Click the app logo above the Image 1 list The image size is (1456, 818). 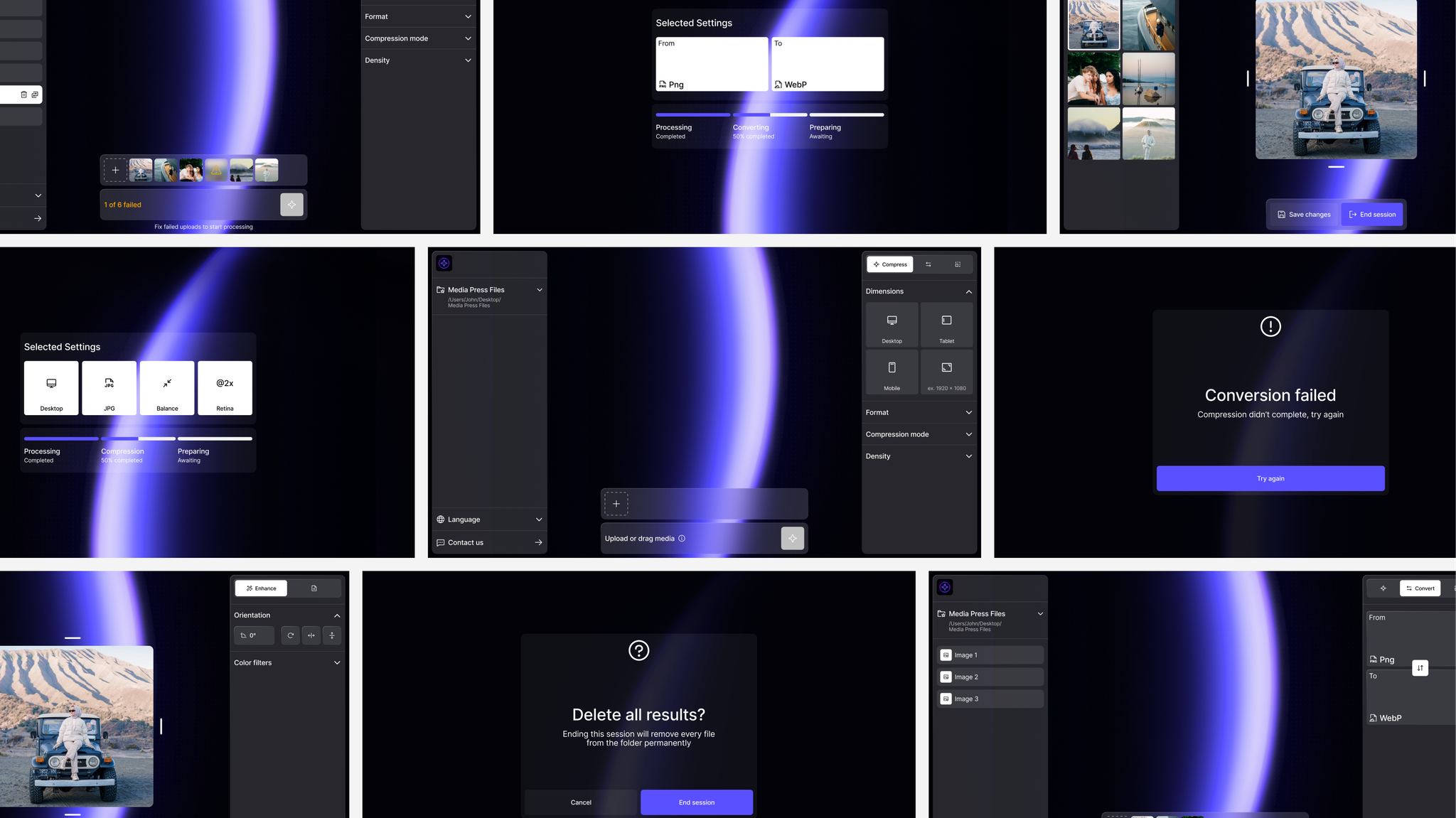point(945,587)
